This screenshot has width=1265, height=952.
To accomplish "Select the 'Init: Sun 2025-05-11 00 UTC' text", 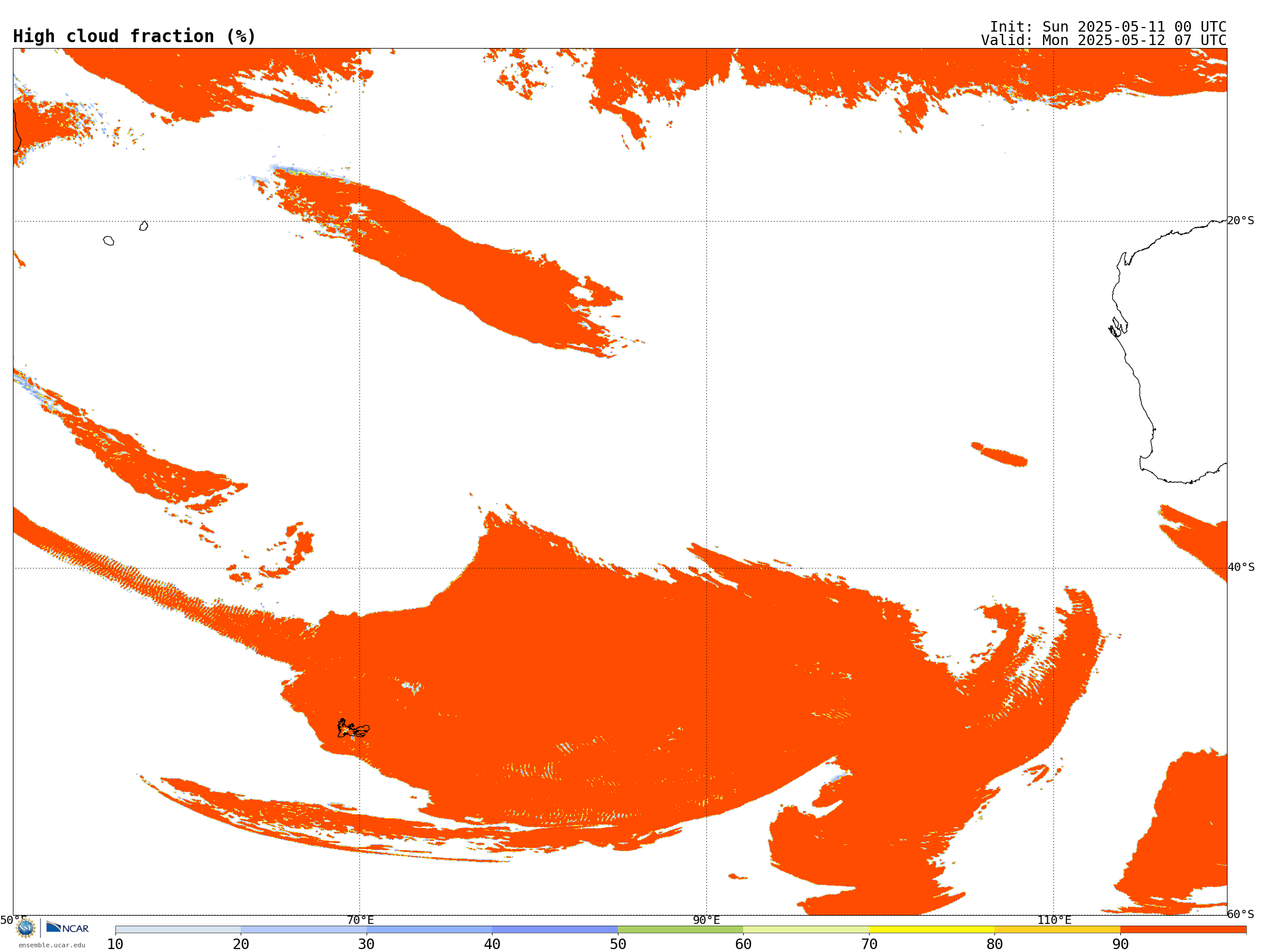I will (1108, 27).
